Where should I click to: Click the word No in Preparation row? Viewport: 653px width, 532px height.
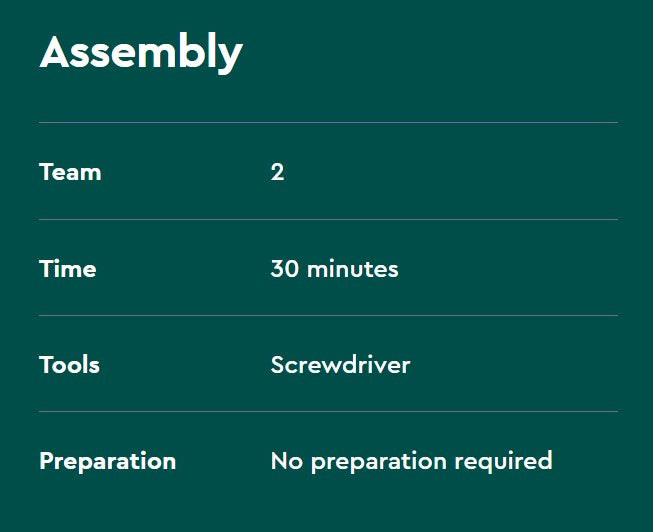pos(286,461)
